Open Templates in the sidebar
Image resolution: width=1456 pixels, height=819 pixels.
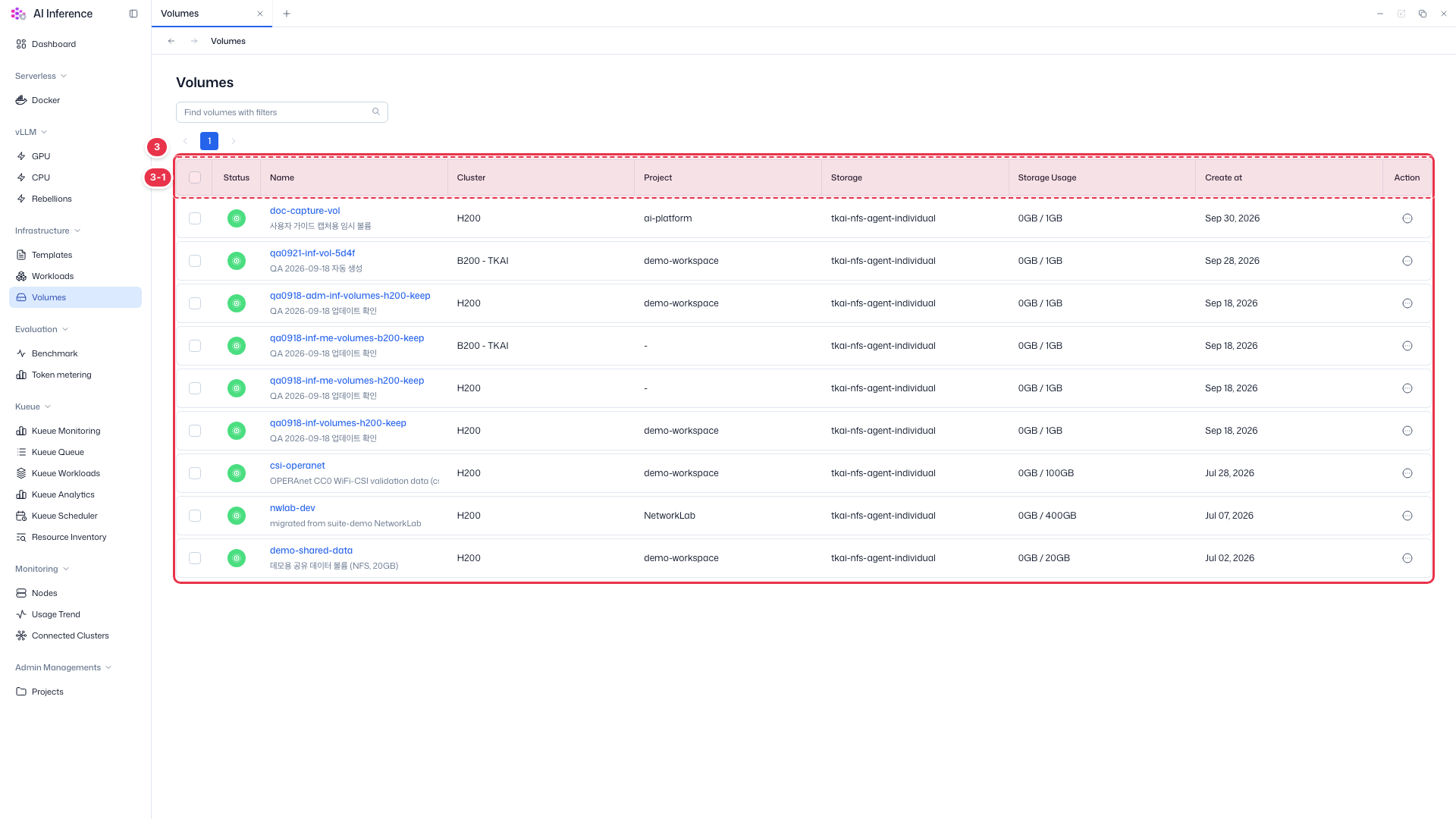pos(52,255)
